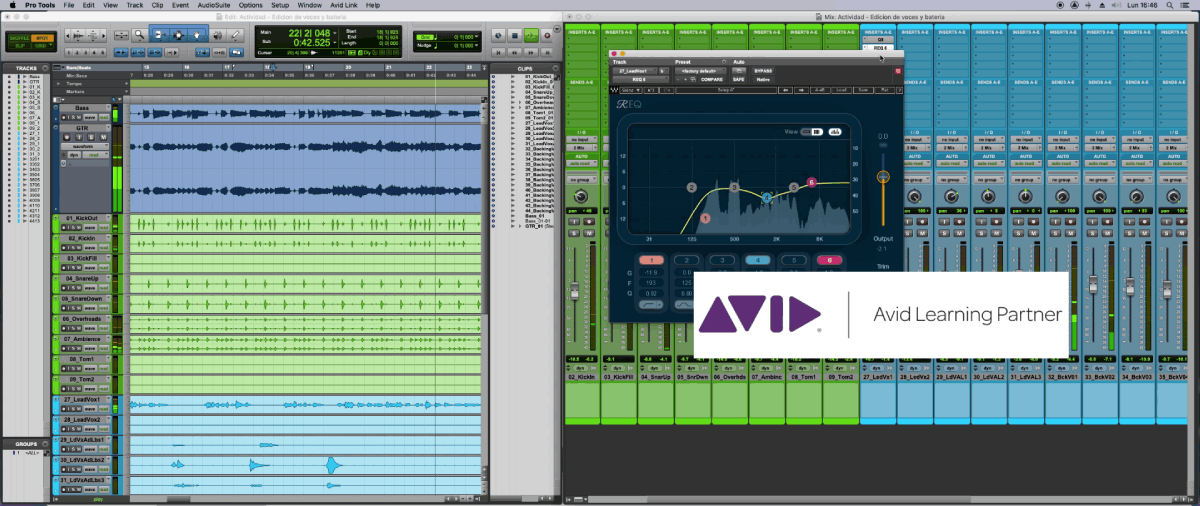Toggle Grid edit mode
Image resolution: width=1200 pixels, height=506 pixels.
[41, 46]
